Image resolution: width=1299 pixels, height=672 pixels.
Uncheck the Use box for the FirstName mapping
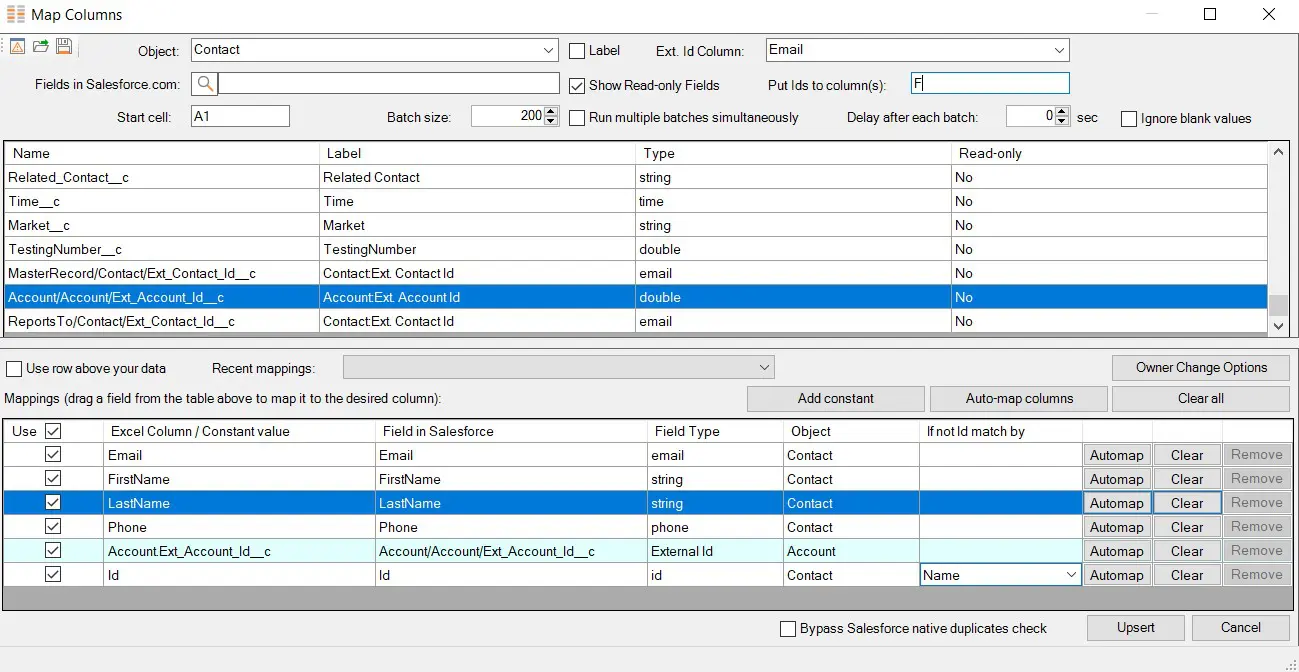[53, 479]
